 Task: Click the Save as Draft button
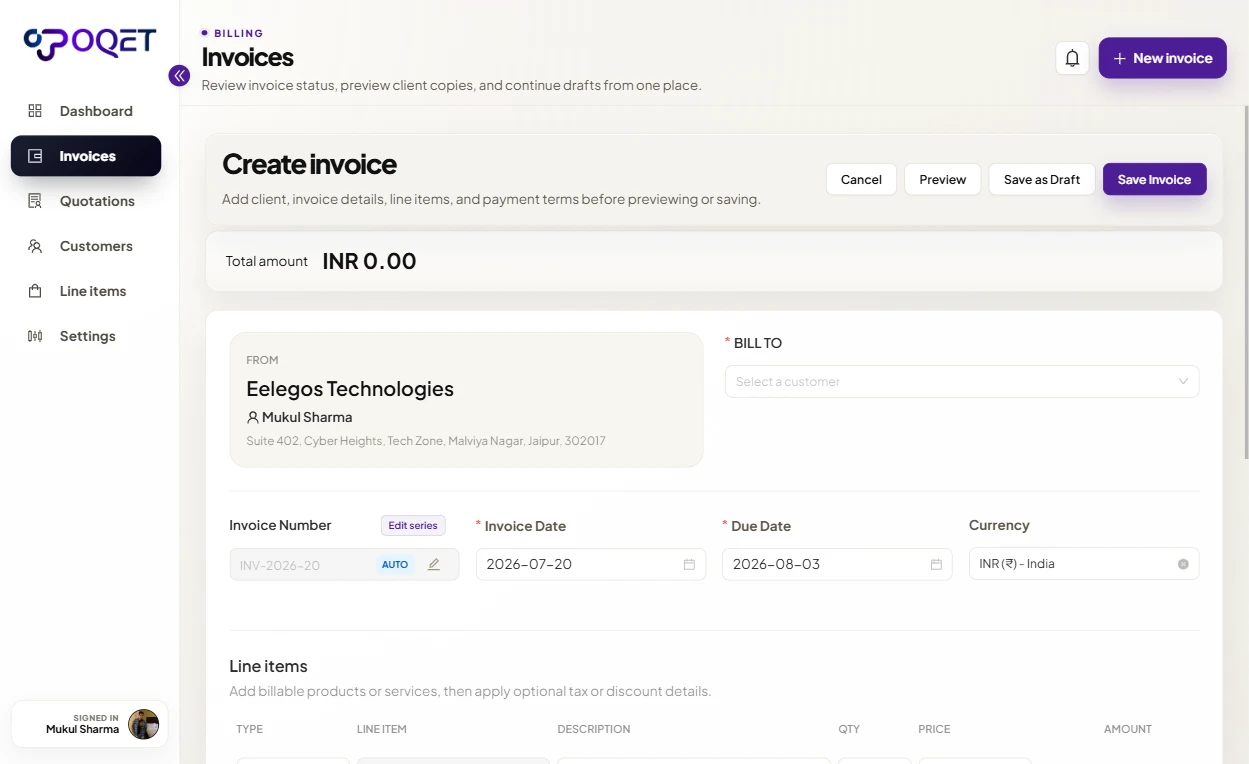coord(1042,179)
